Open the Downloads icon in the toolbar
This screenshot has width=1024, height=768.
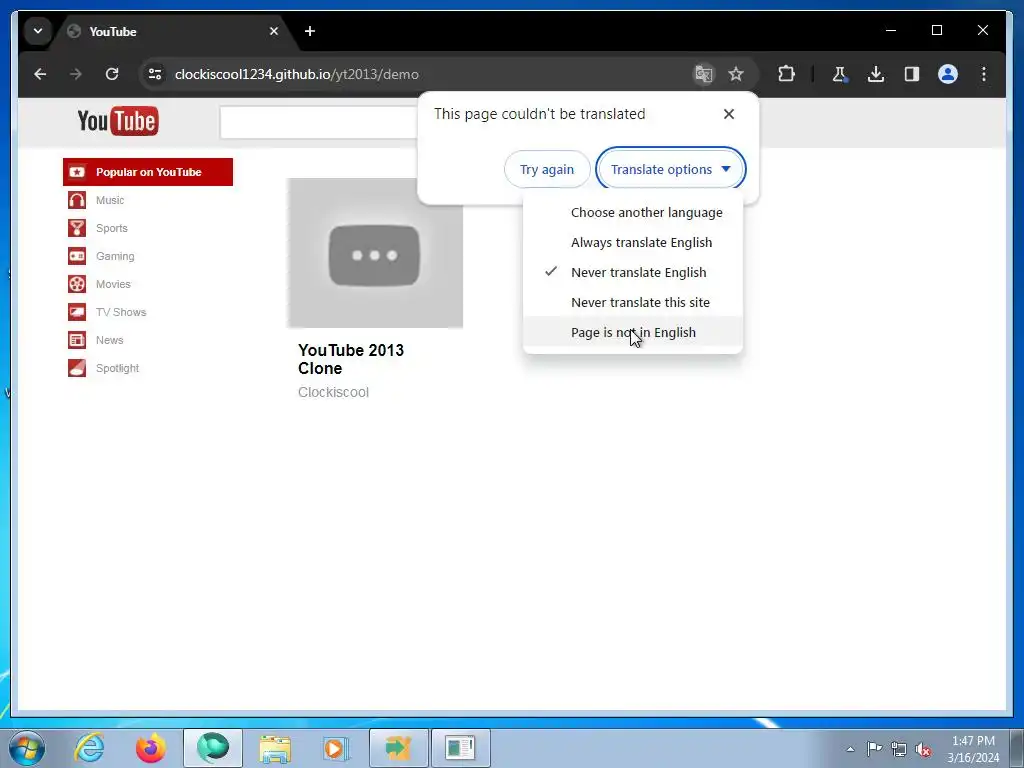[876, 74]
